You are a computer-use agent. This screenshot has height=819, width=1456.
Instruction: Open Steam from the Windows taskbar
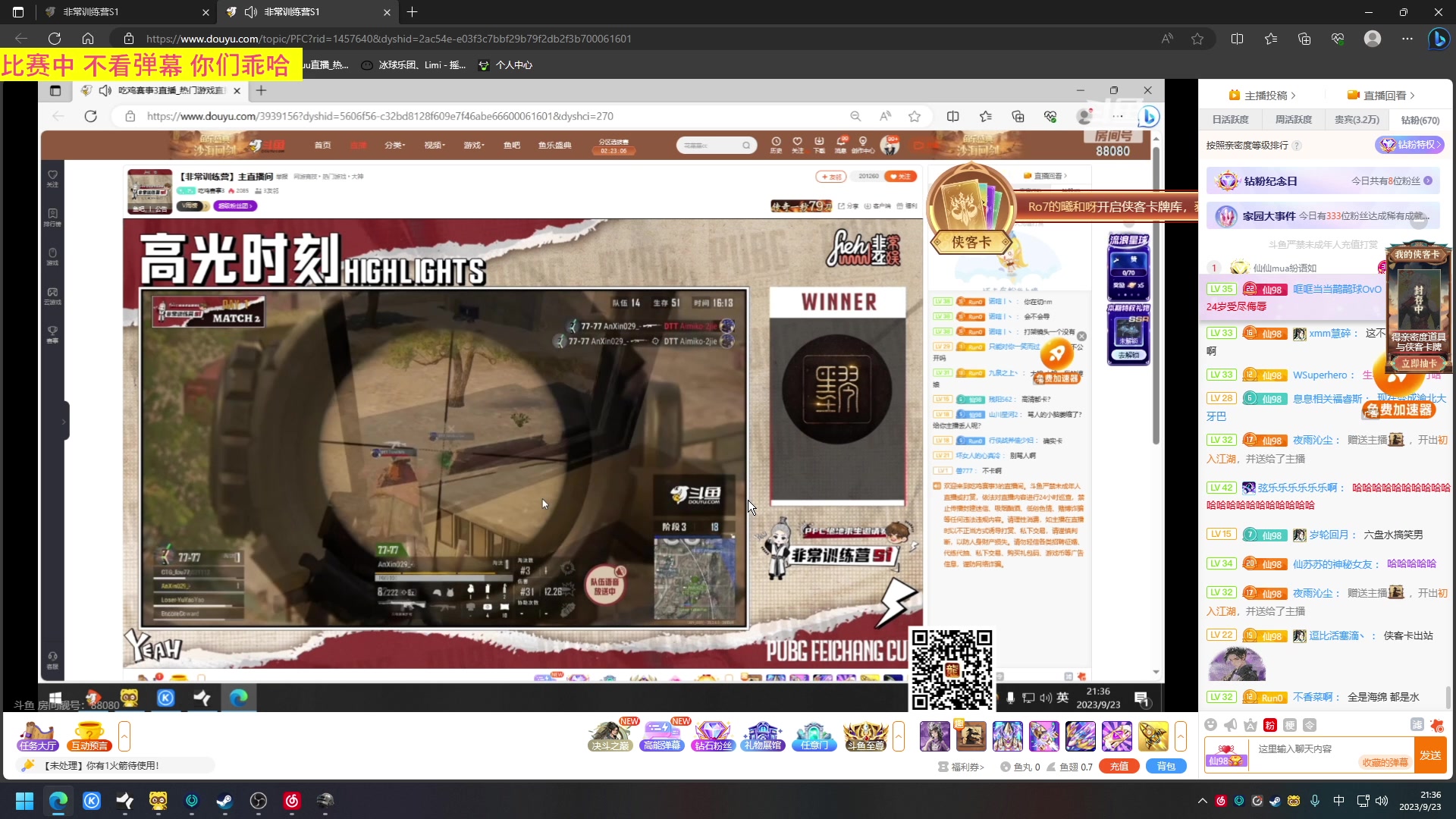(x=225, y=801)
